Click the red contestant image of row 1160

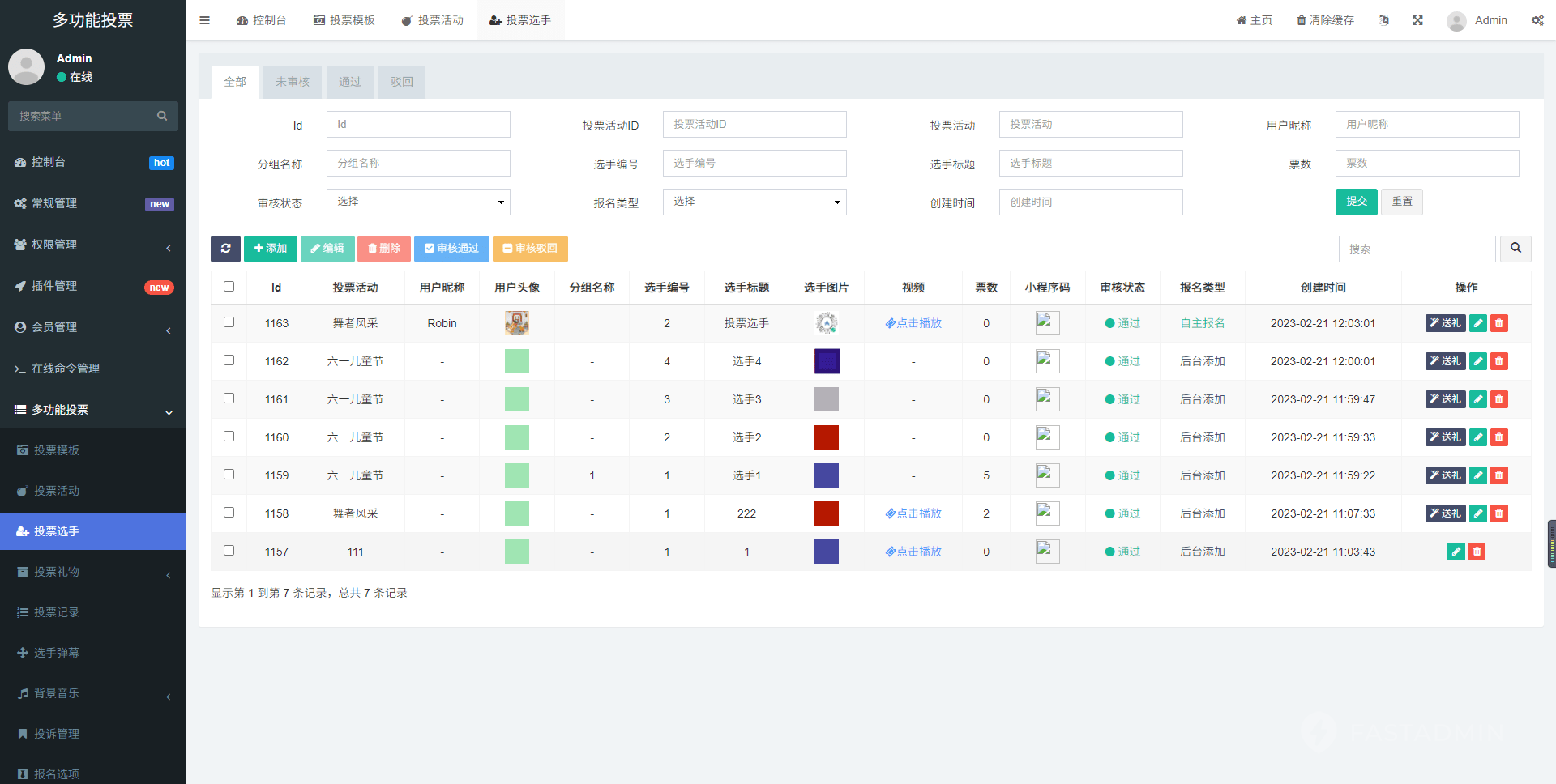click(x=826, y=437)
